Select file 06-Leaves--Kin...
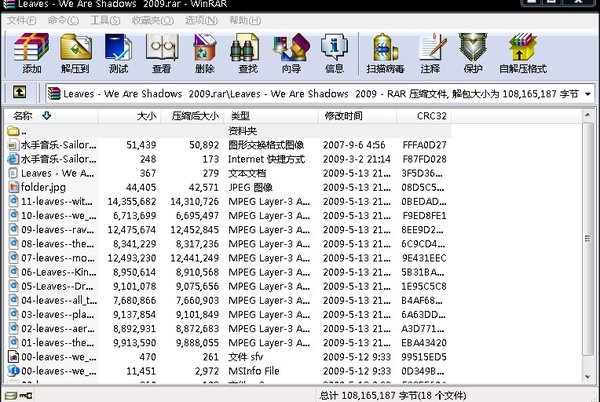This screenshot has height=402, width=600. tap(59, 272)
